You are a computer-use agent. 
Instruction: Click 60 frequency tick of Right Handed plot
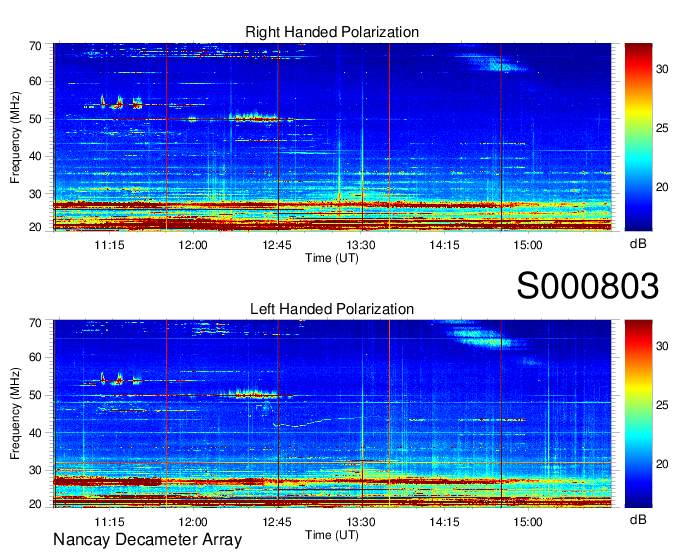pos(35,81)
